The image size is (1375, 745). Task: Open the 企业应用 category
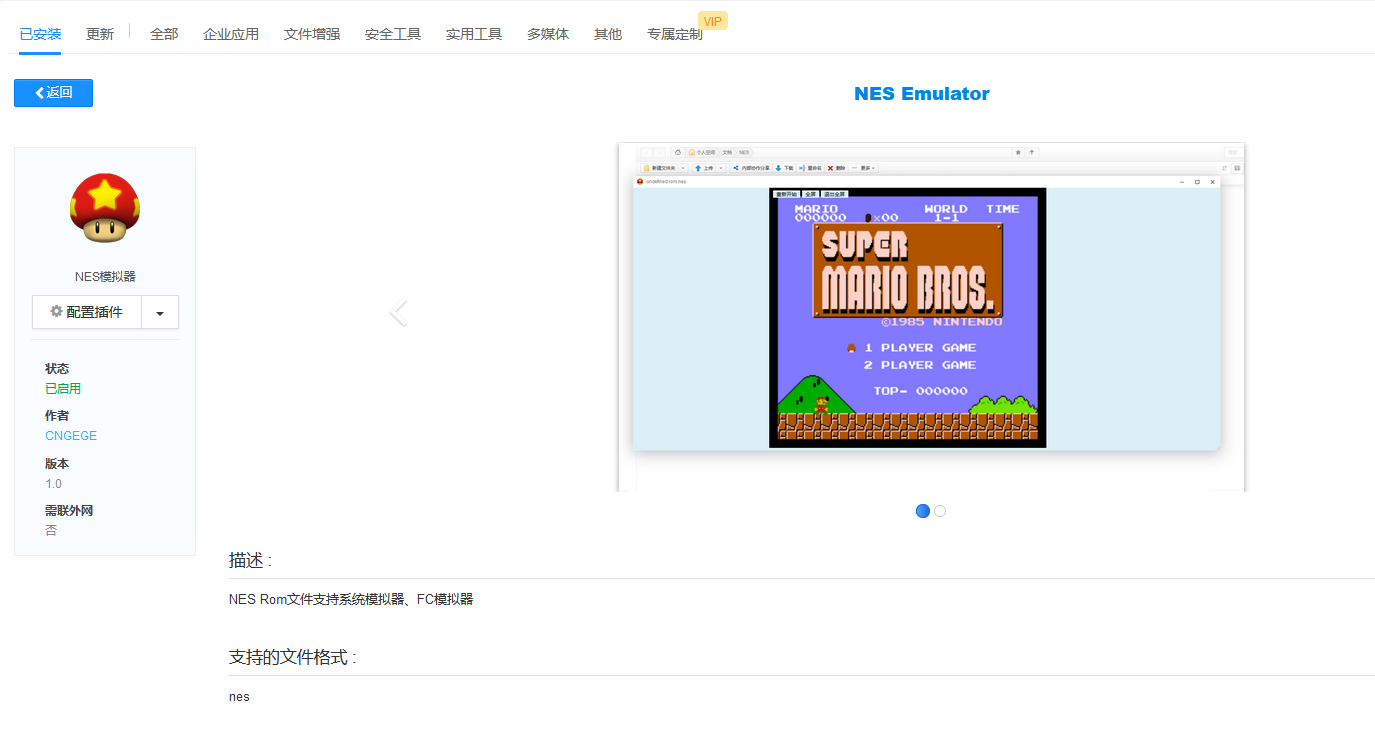231,34
